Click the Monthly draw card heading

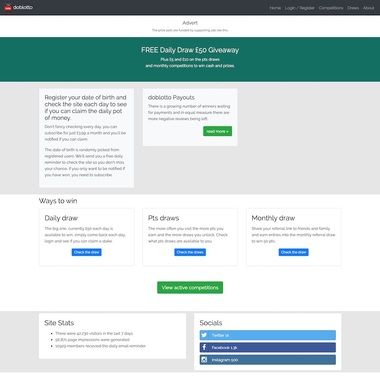click(x=273, y=218)
